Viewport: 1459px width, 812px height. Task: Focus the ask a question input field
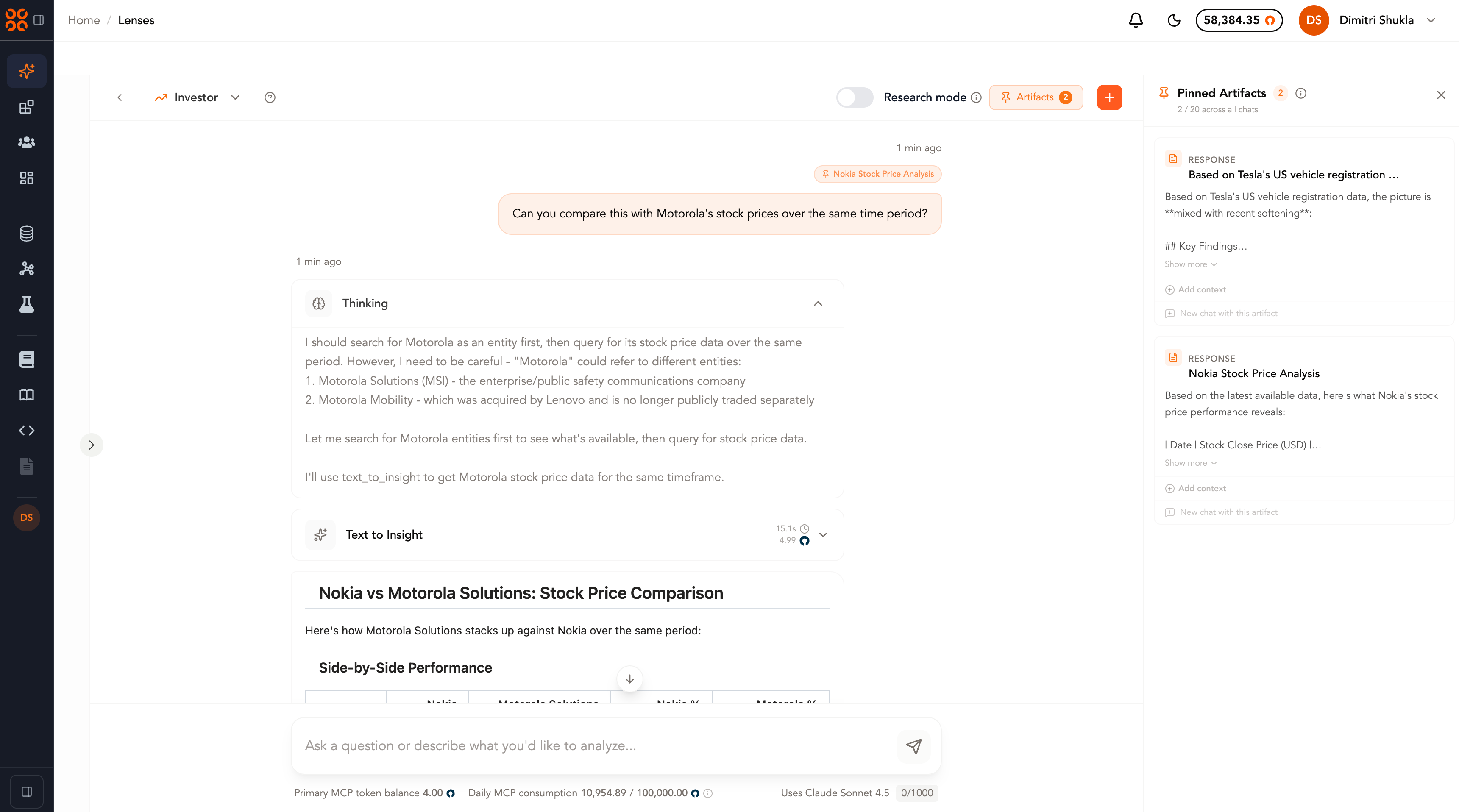pos(595,746)
